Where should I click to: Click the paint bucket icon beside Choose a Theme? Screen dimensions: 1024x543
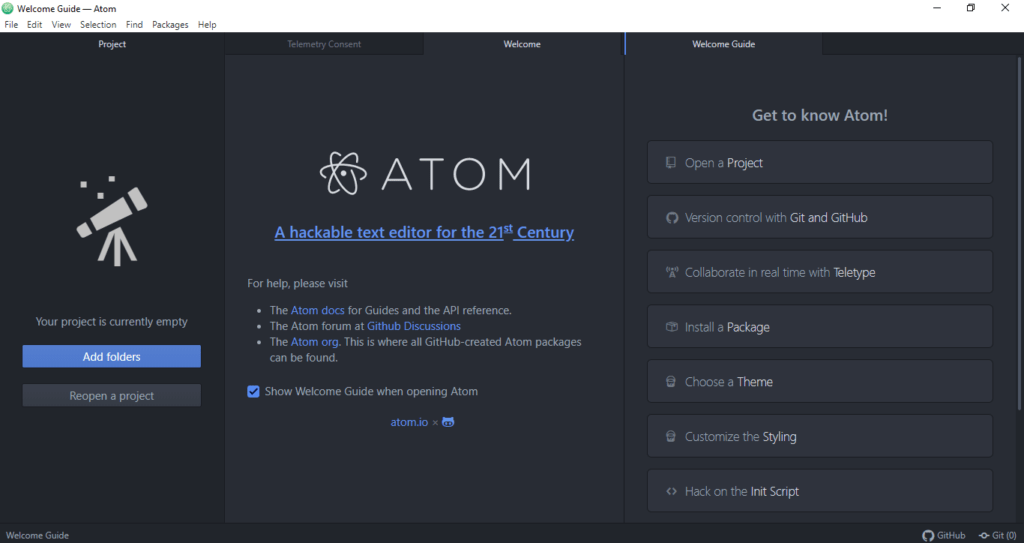click(x=671, y=382)
